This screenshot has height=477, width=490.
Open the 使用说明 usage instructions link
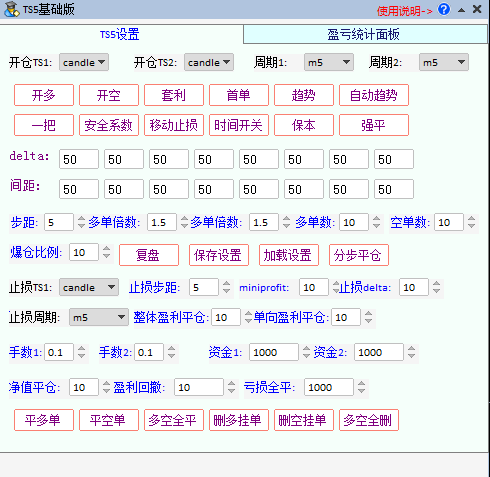point(404,11)
